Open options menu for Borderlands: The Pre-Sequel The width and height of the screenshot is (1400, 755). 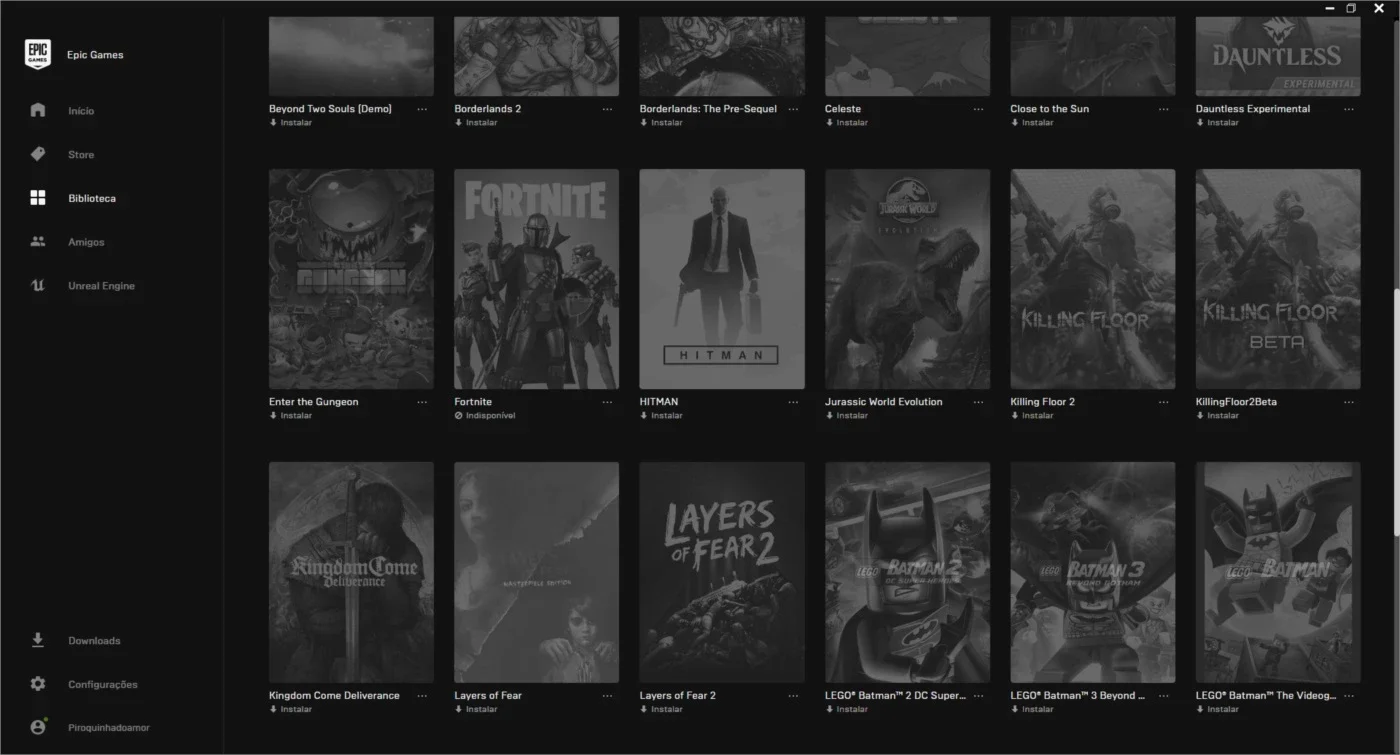793,108
